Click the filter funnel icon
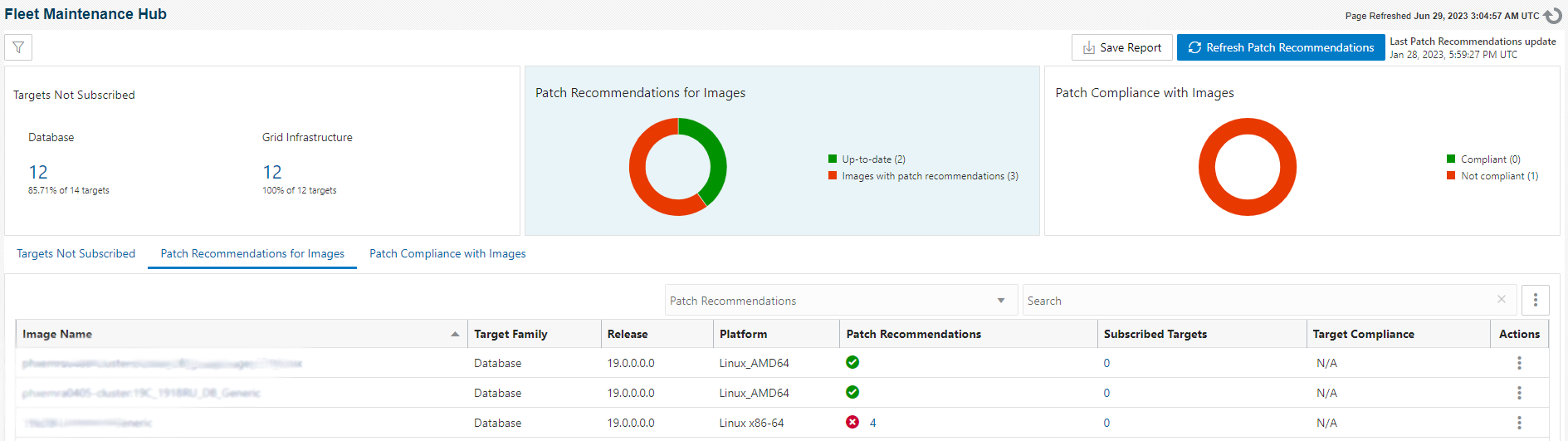 (x=18, y=47)
